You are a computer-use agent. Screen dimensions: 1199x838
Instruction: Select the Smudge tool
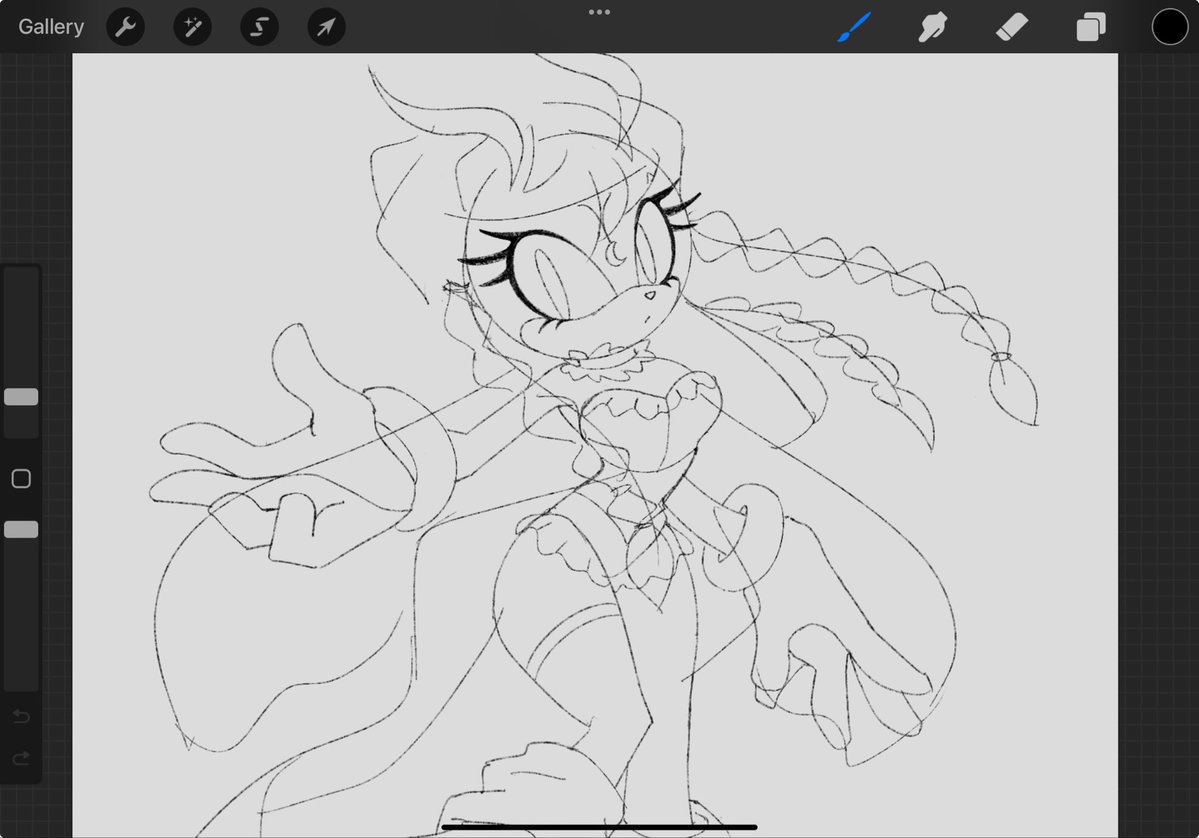pyautogui.click(x=933, y=27)
